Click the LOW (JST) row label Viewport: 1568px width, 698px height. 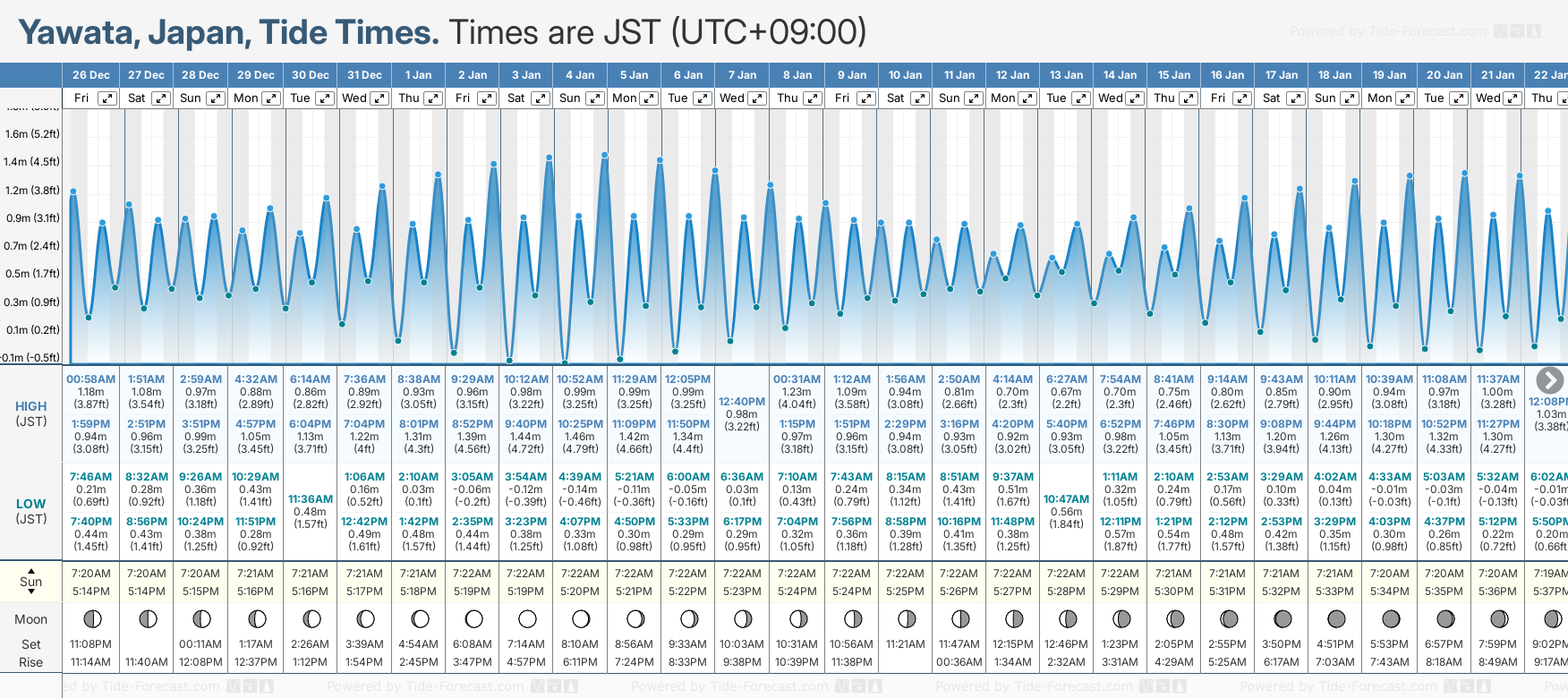[x=31, y=511]
